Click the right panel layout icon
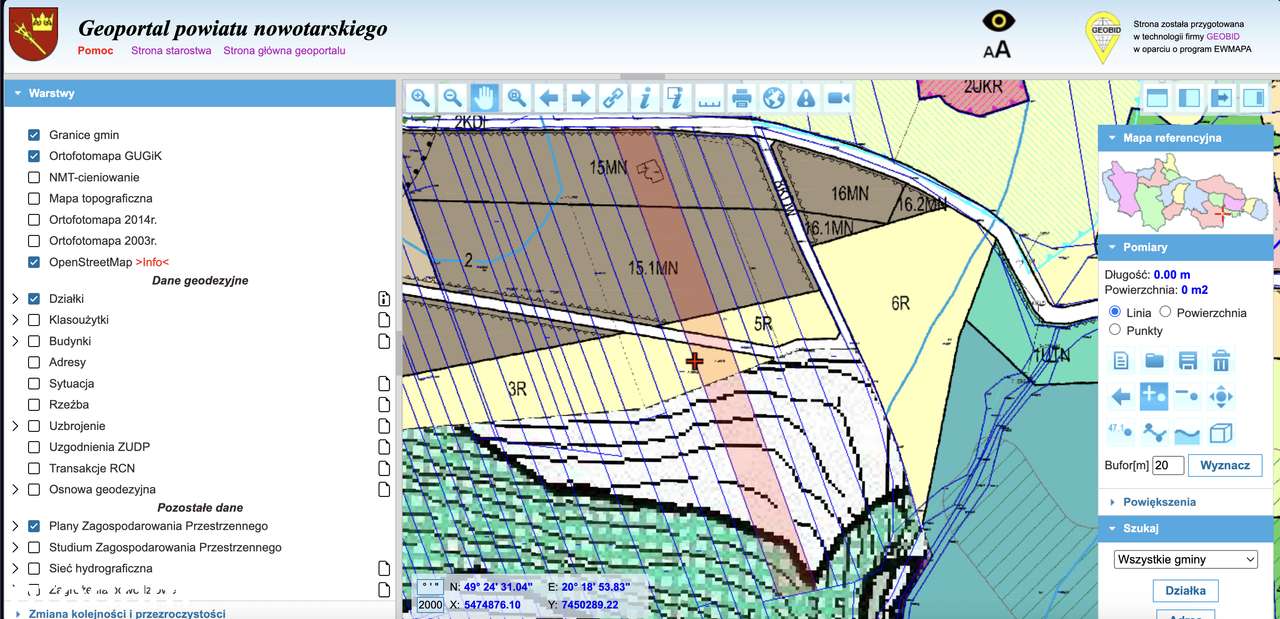Image resolution: width=1280 pixels, height=619 pixels. point(1253,98)
